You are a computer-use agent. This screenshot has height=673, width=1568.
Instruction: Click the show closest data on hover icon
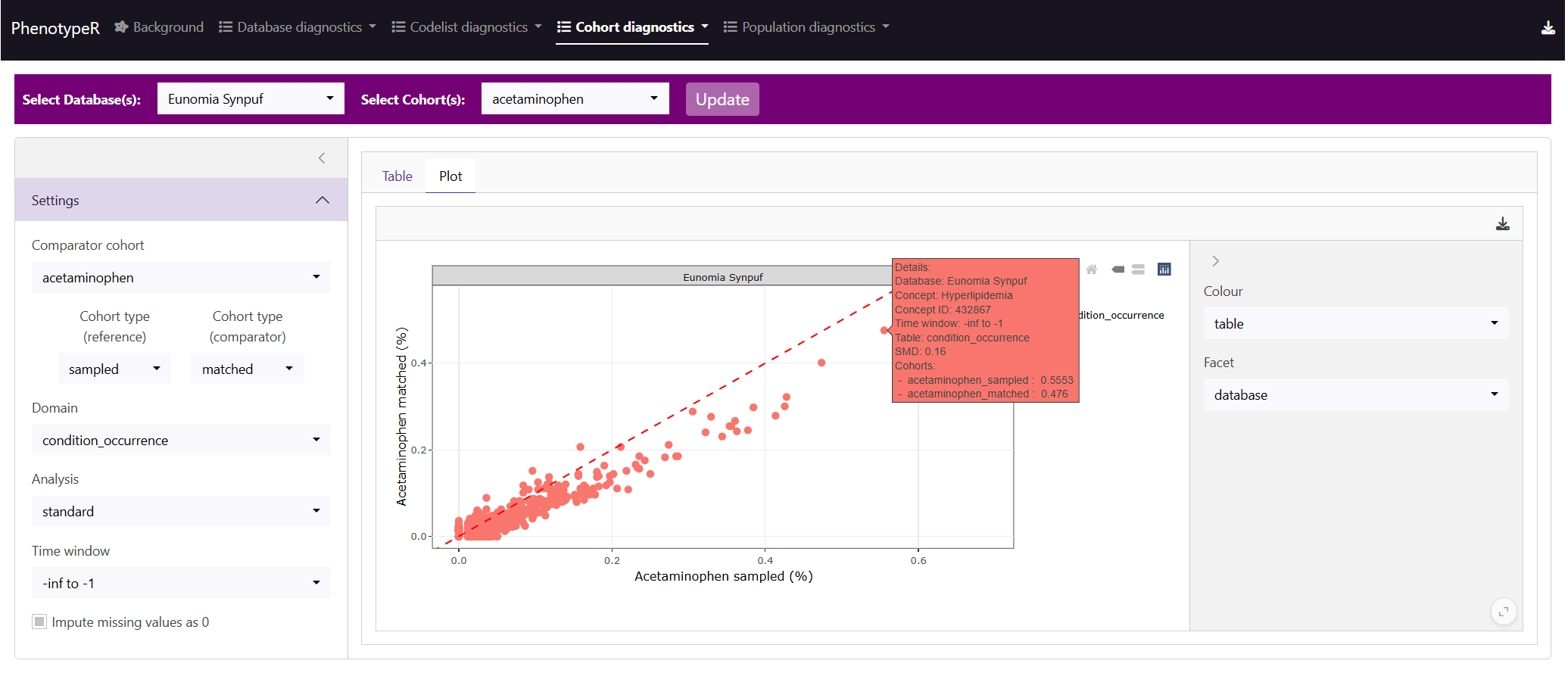1118,270
